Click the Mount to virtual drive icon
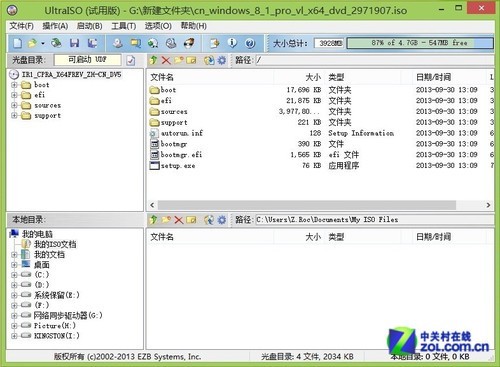 171,43
